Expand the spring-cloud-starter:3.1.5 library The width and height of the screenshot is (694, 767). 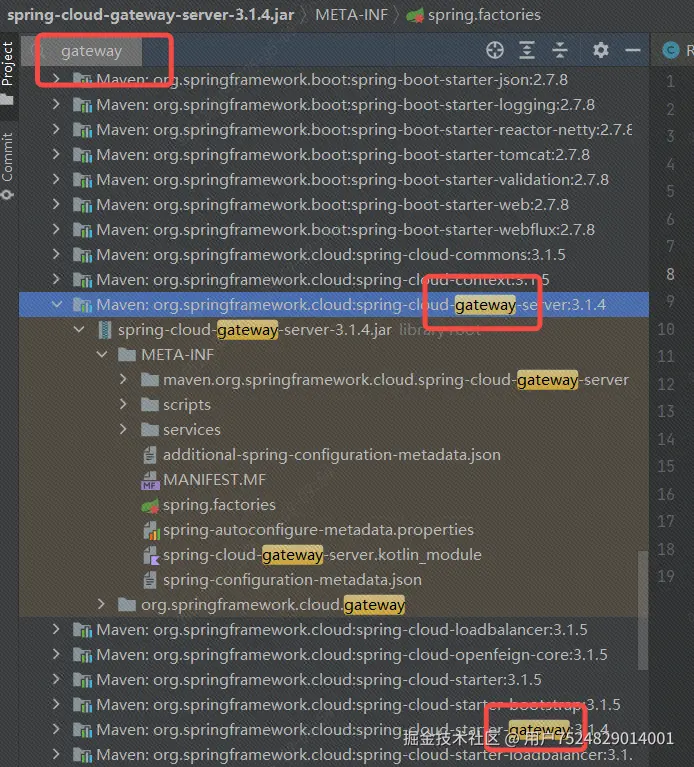point(56,678)
